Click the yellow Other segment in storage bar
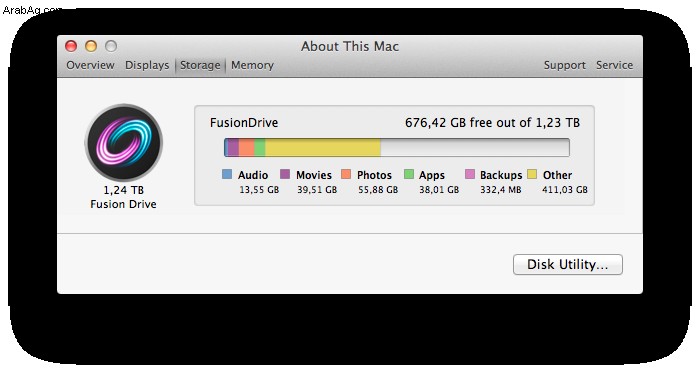The height and width of the screenshot is (373, 700). coord(323,147)
